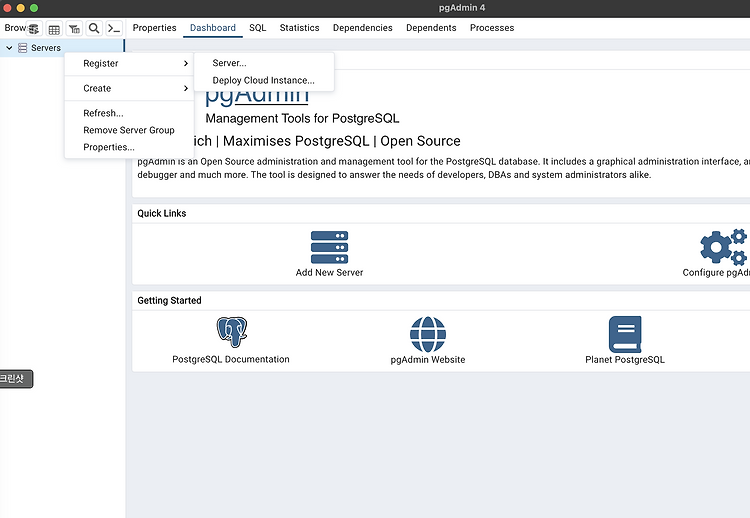Click the Quick Links heading
The image size is (750, 518).
(162, 213)
